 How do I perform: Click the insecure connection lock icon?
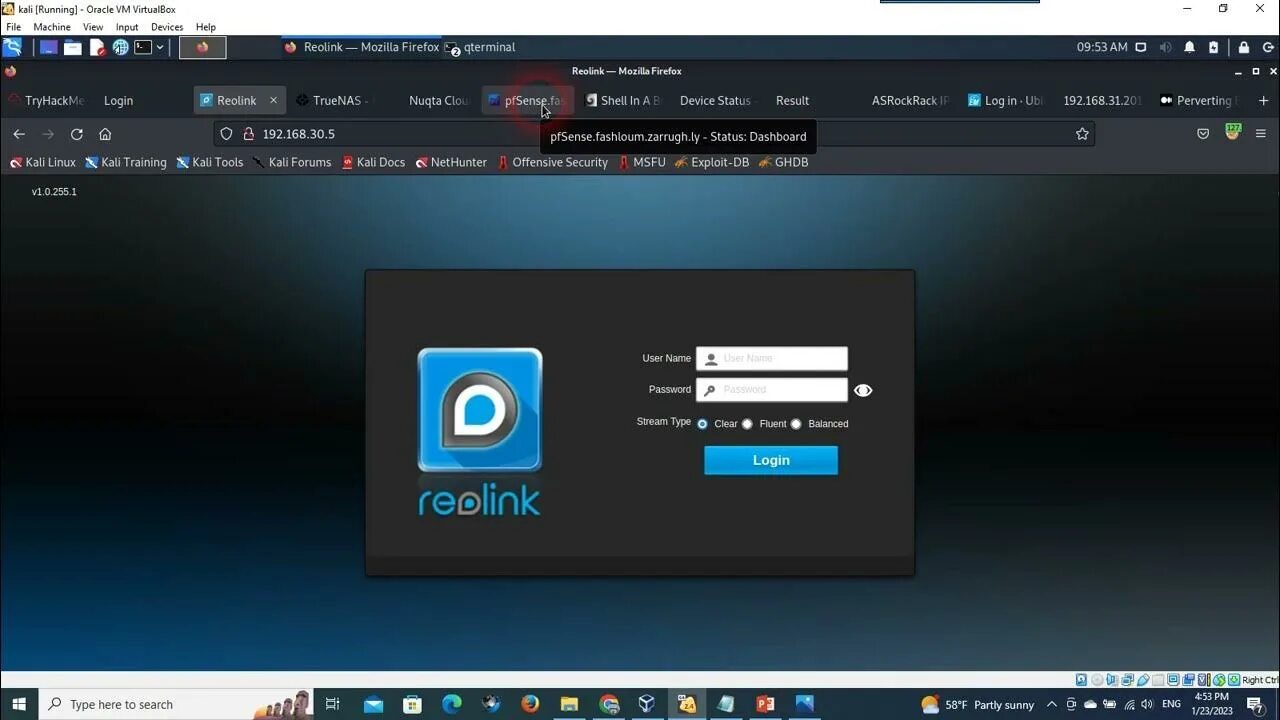click(x=248, y=134)
